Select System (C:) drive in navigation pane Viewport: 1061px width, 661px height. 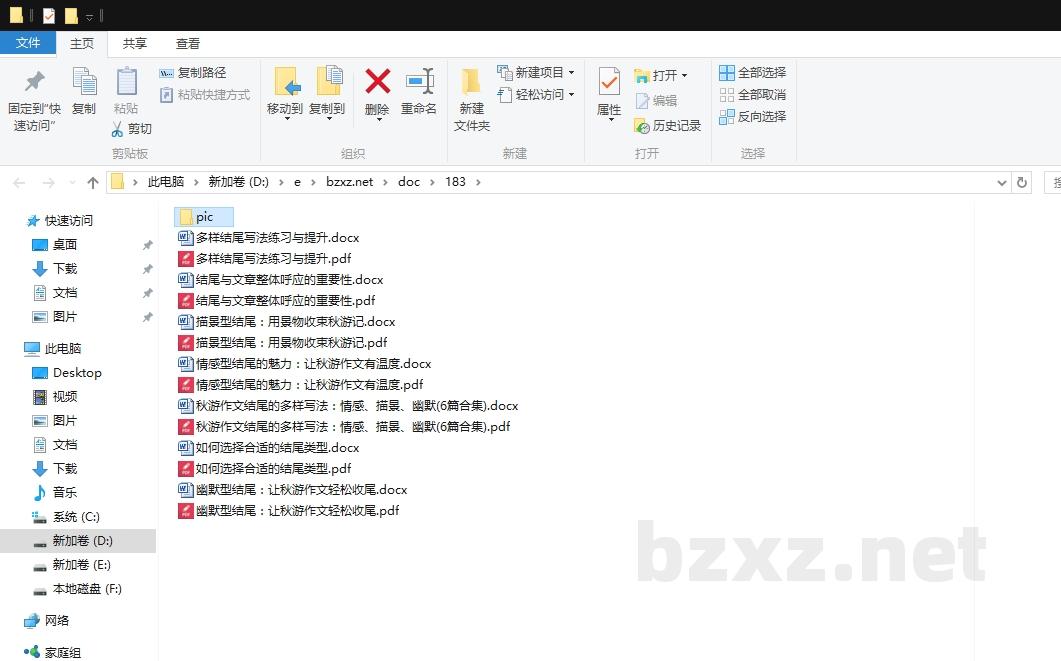76,517
